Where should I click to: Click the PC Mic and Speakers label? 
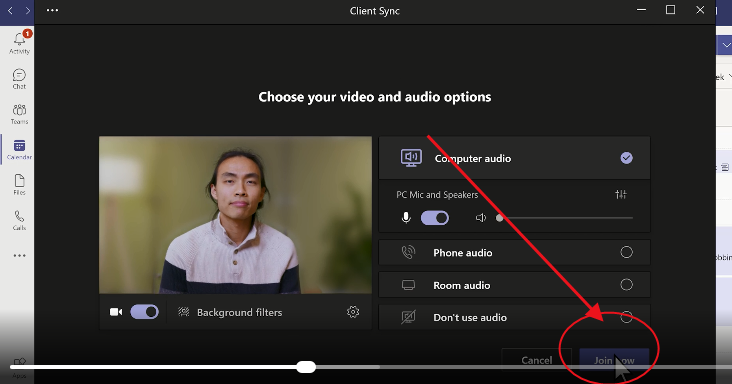pos(437,195)
